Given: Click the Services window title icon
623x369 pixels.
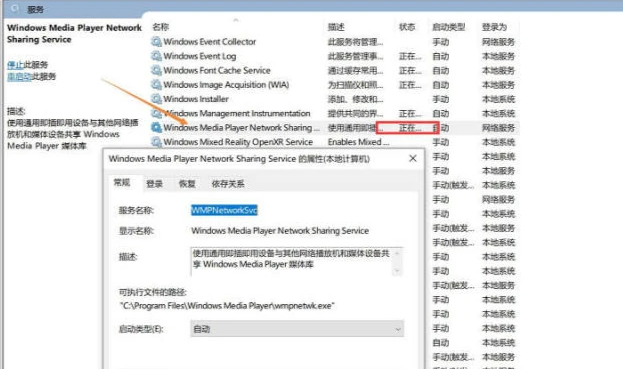Looking at the screenshot, I should click(x=15, y=9).
